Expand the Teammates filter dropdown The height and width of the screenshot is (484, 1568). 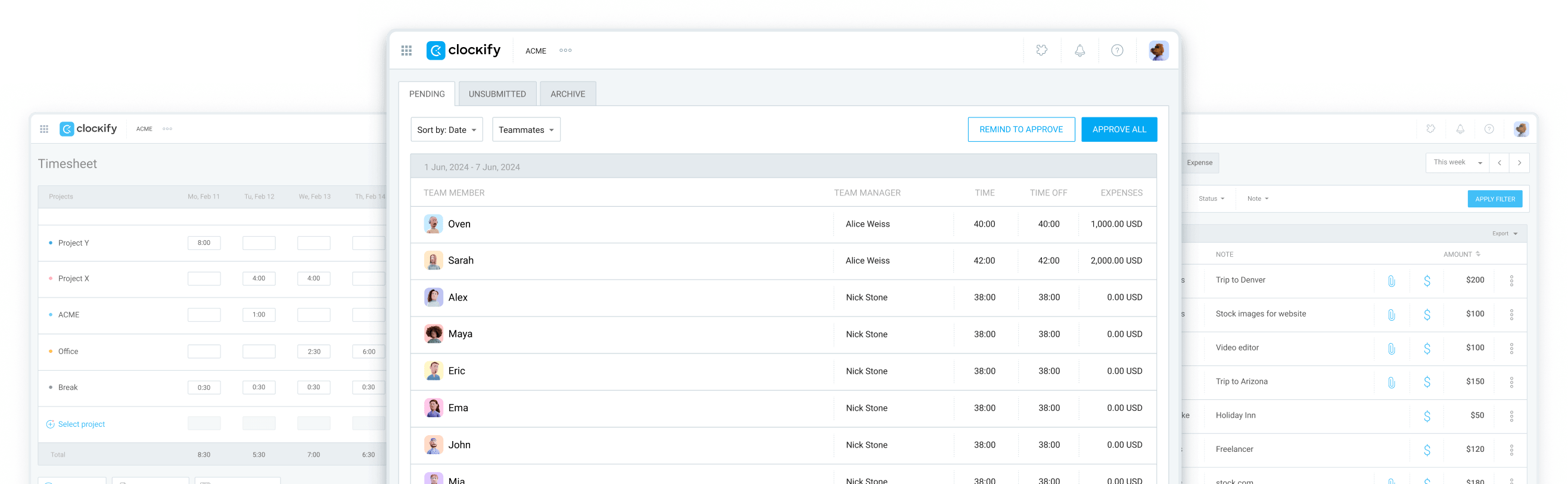click(x=526, y=130)
